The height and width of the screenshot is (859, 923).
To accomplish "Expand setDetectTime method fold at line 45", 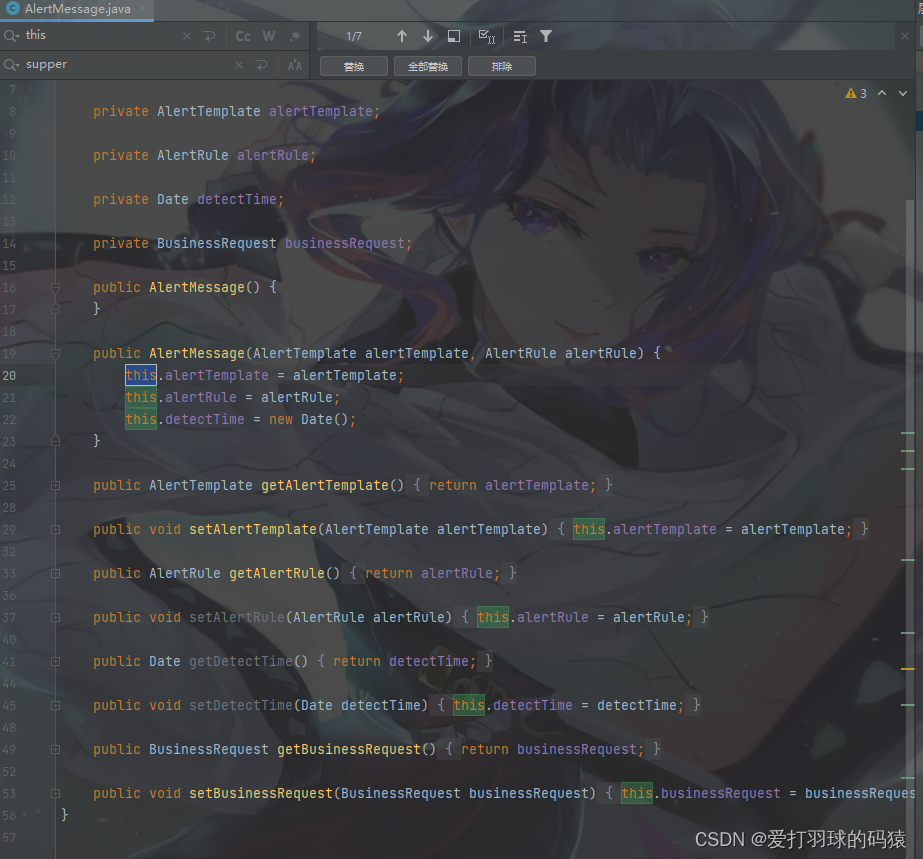I will [x=55, y=705].
